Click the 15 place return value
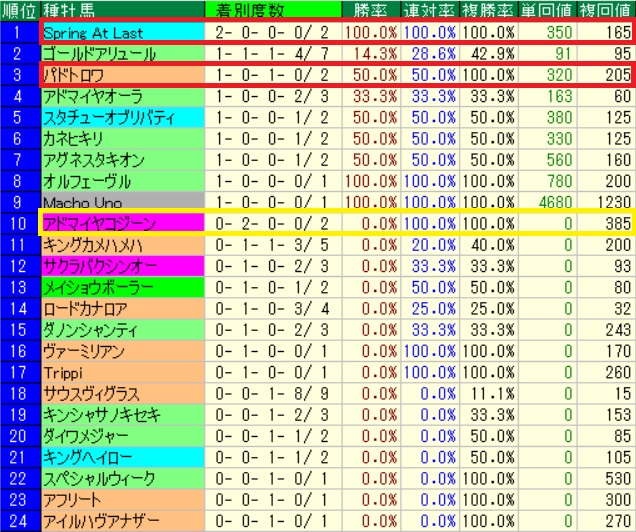The height and width of the screenshot is (532, 636). click(x=623, y=394)
